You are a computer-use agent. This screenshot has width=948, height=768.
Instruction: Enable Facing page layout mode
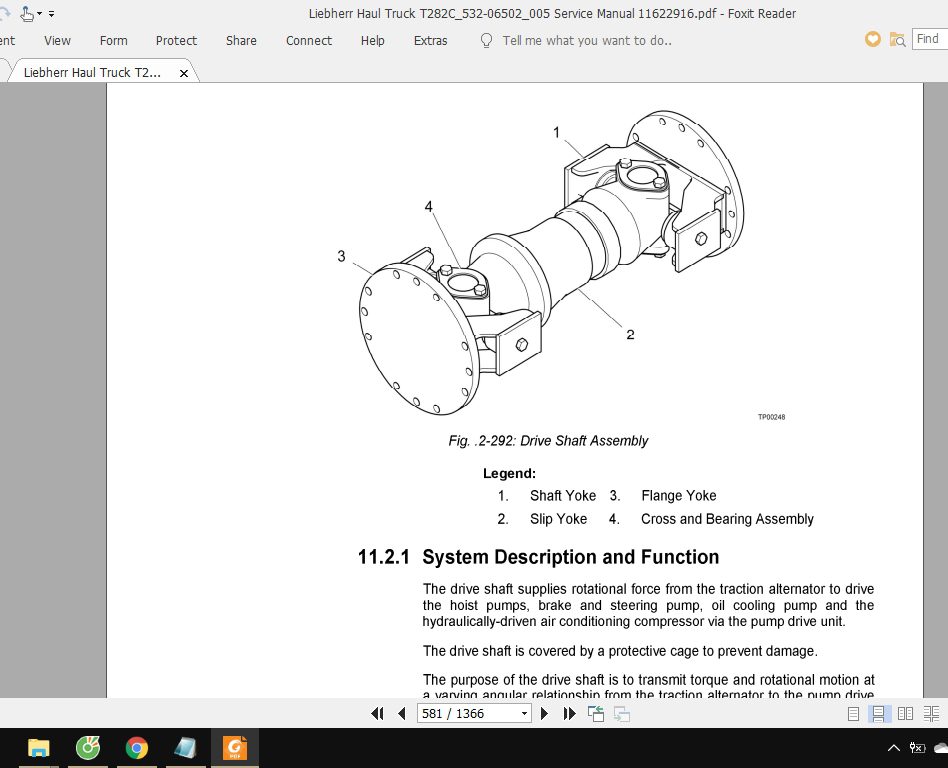pos(904,713)
